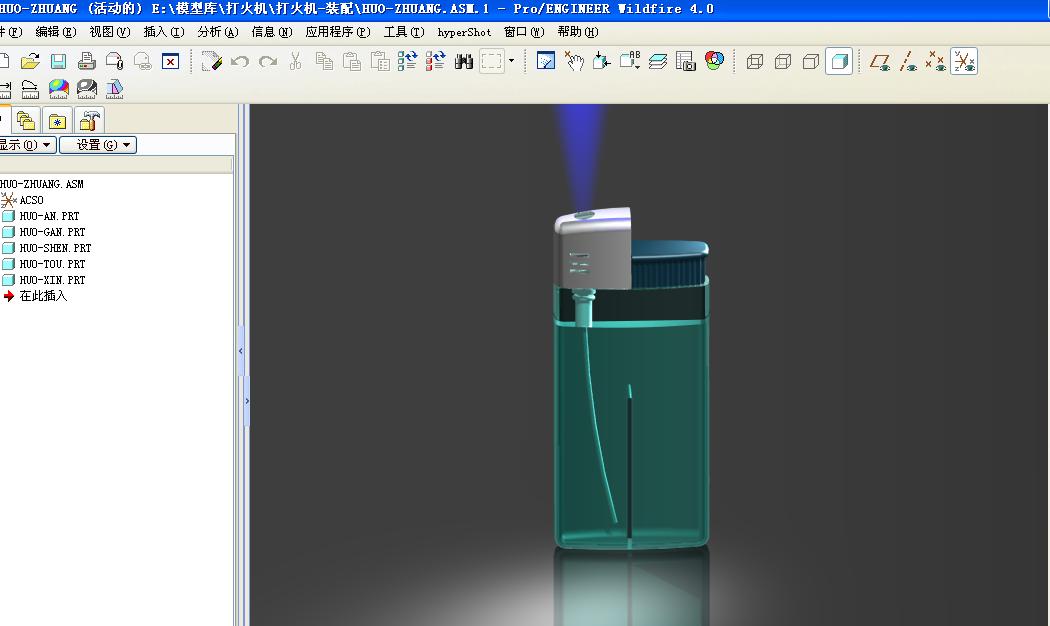Image resolution: width=1050 pixels, height=626 pixels.
Task: Open the hyperShot menu
Action: (464, 32)
